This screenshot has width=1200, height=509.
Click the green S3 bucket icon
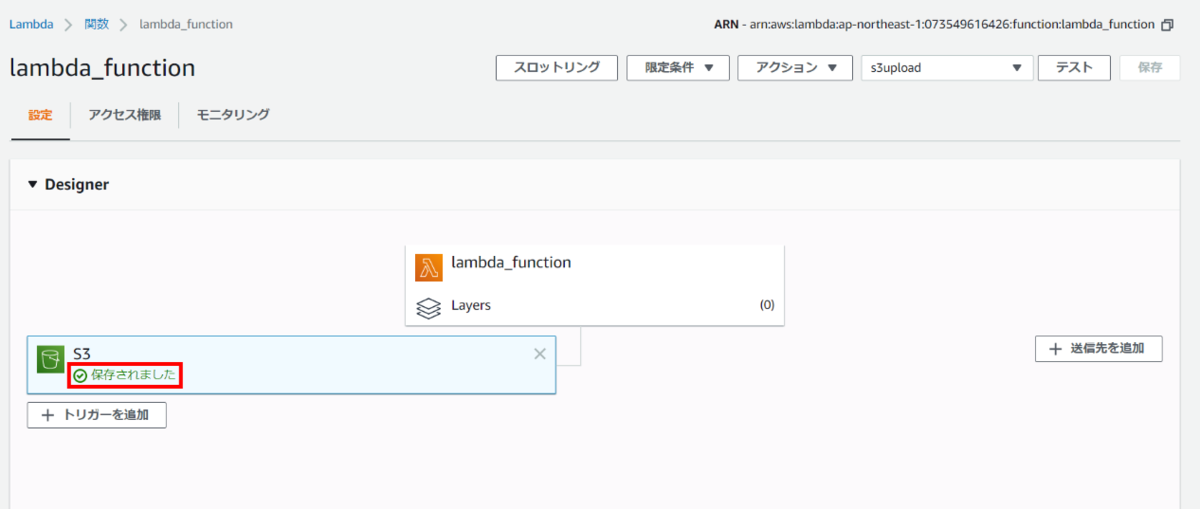(51, 359)
